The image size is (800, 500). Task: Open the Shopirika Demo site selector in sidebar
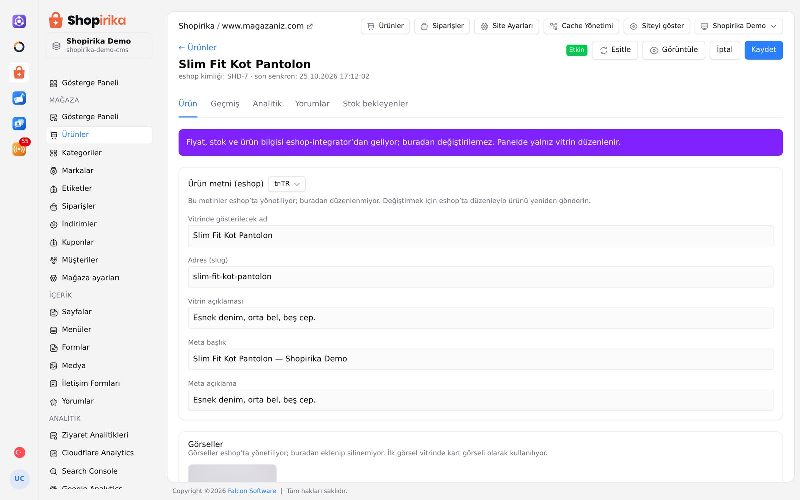99,45
